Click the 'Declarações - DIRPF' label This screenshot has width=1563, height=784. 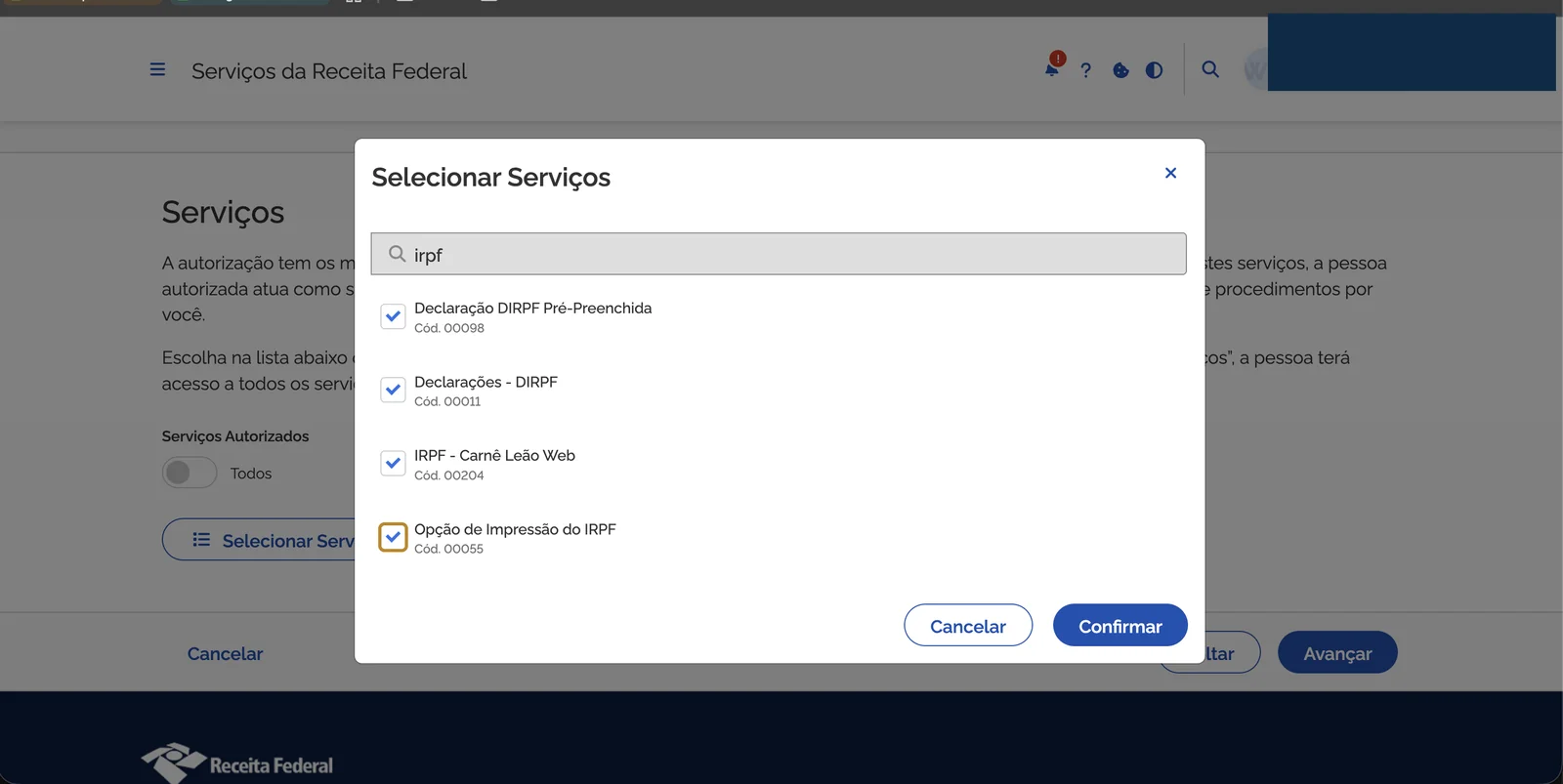click(486, 382)
